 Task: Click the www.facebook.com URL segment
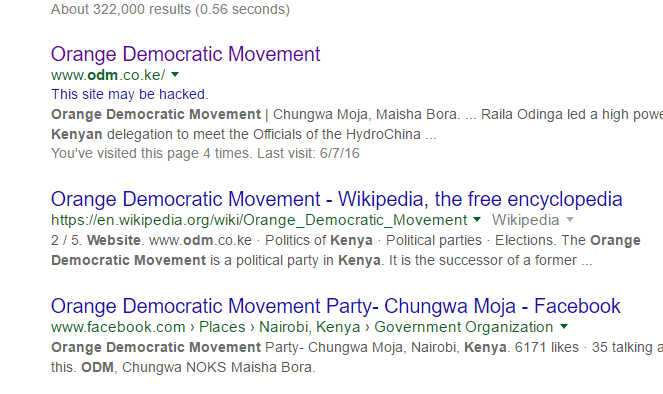pos(118,327)
